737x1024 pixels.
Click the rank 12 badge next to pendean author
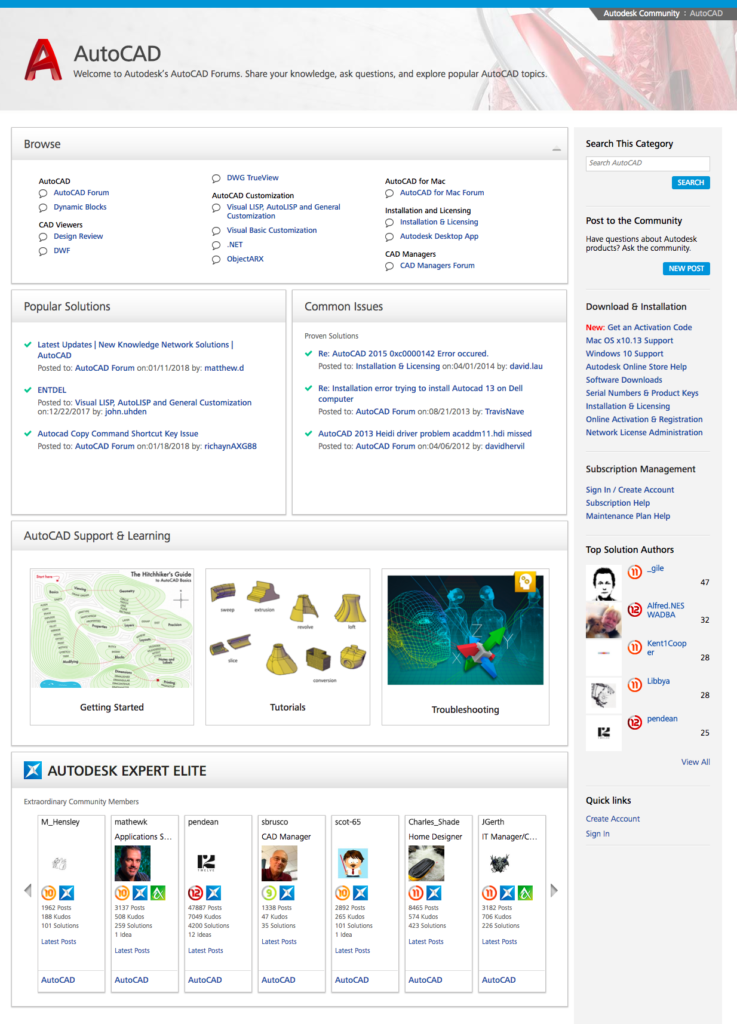click(x=633, y=722)
